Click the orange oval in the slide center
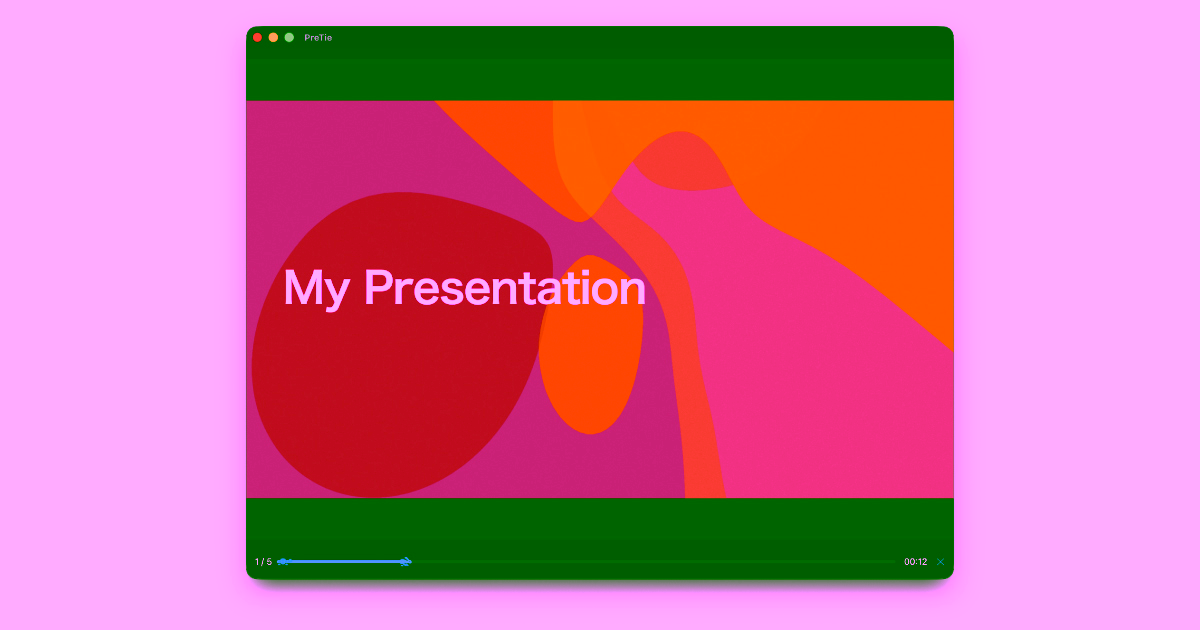Image resolution: width=1200 pixels, height=630 pixels. 590,370
